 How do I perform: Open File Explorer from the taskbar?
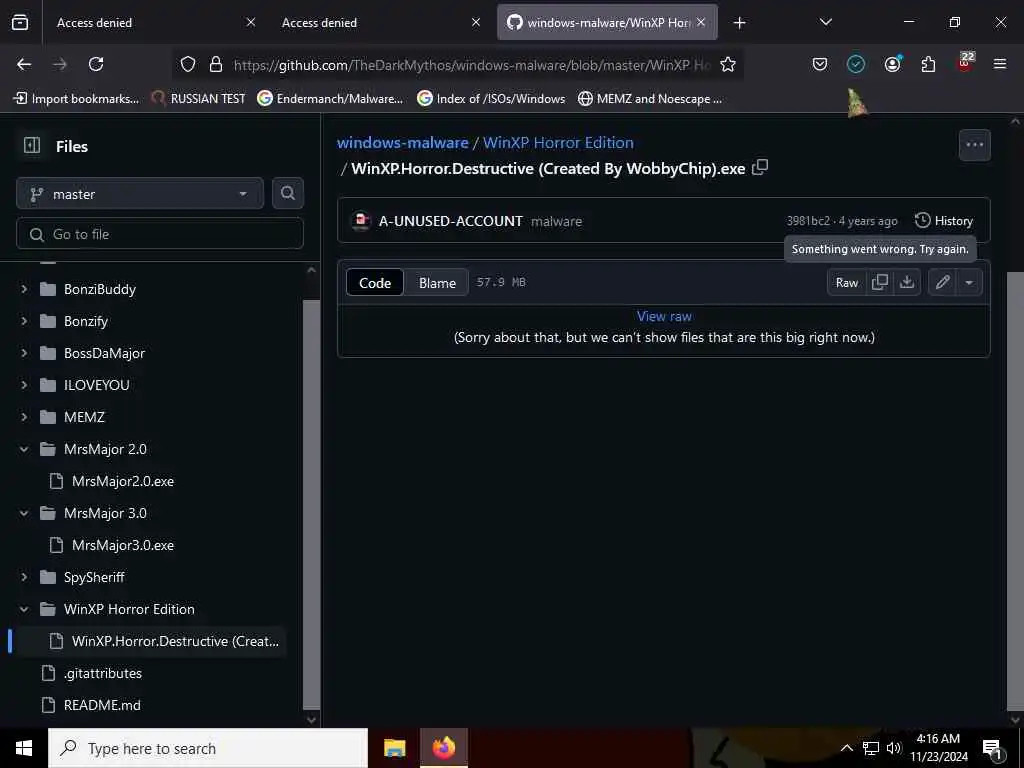(394, 748)
